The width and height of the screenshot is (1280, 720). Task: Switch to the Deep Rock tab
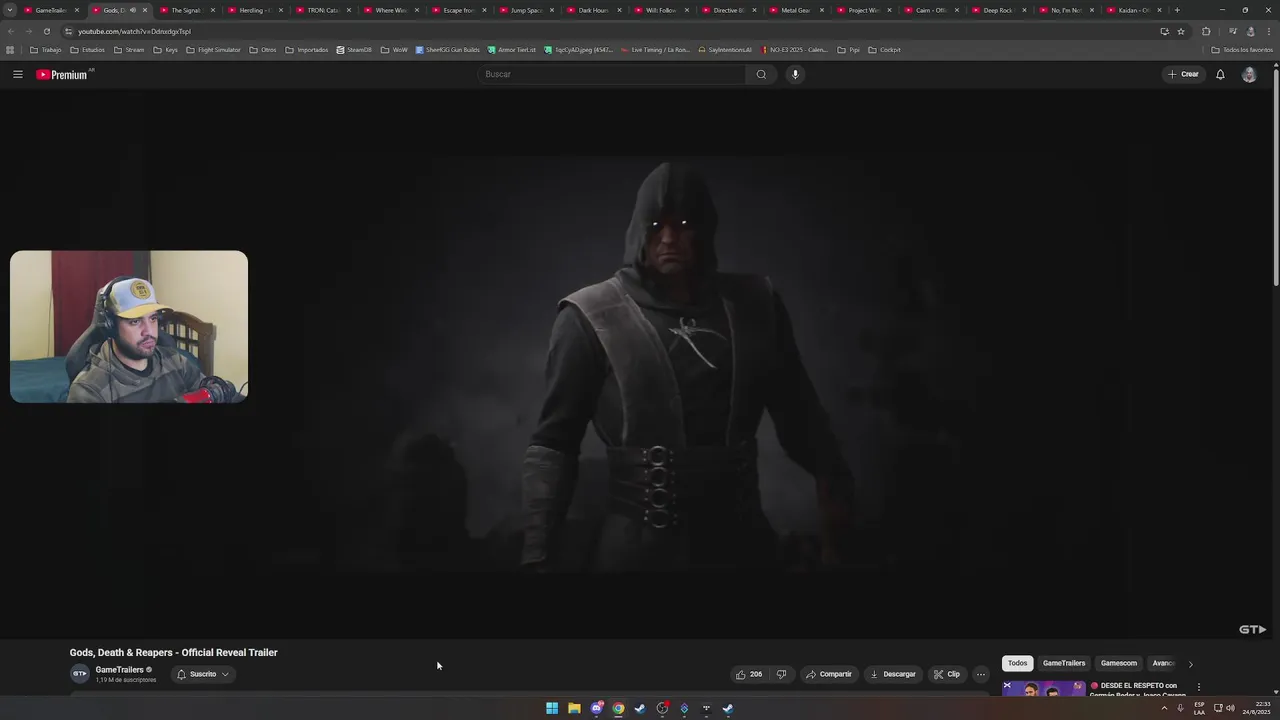coord(998,10)
